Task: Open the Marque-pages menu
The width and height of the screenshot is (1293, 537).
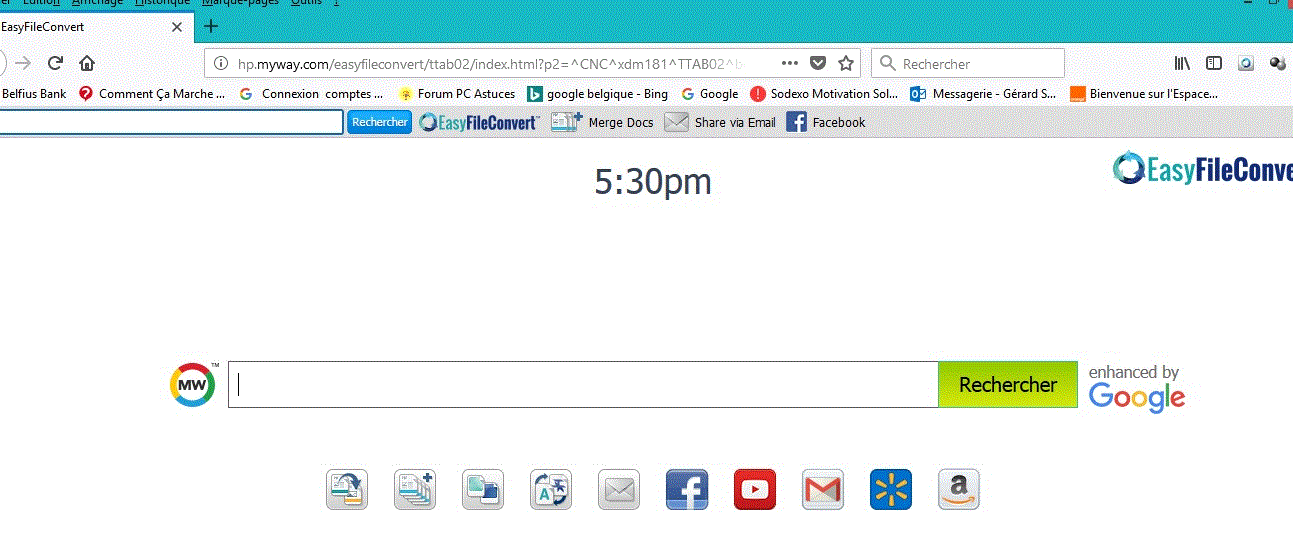Action: 240,3
